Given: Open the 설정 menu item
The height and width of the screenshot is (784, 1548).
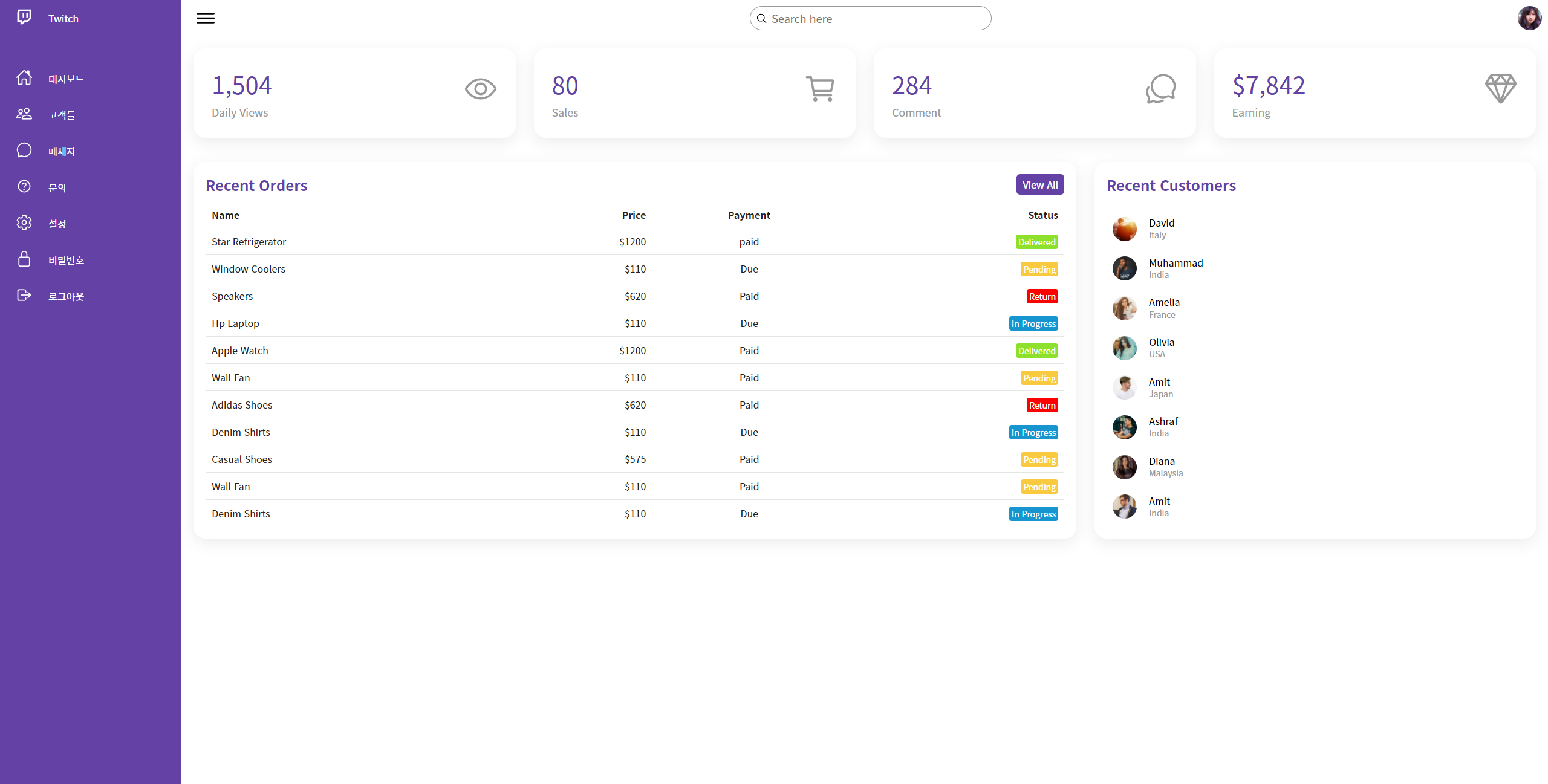Looking at the screenshot, I should [56, 222].
